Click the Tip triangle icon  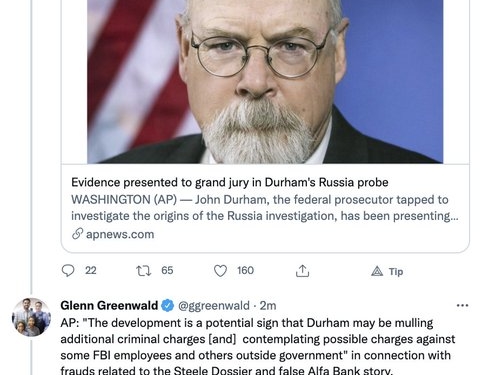[377, 271]
